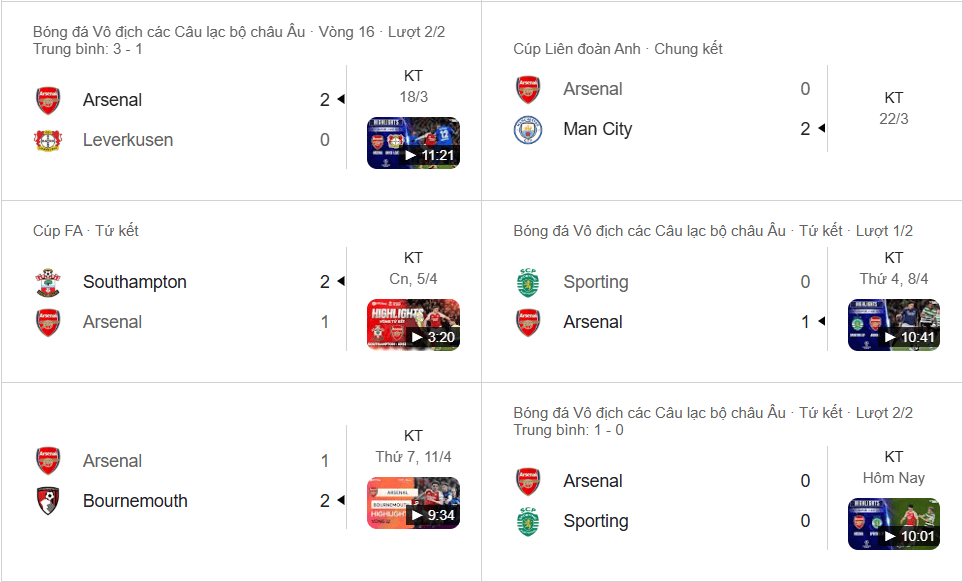This screenshot has width=963, height=582.
Task: Click the Sporting team name in today's match
Action: click(x=596, y=521)
